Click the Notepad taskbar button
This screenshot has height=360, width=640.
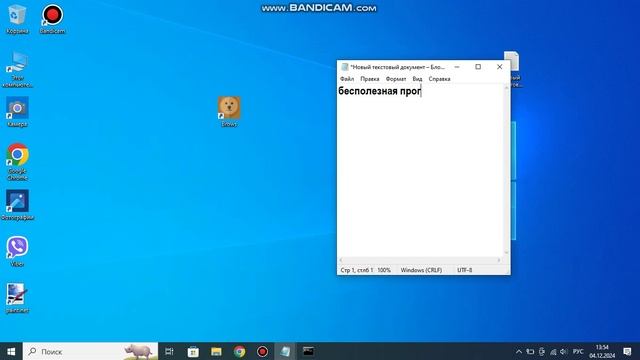coord(285,351)
